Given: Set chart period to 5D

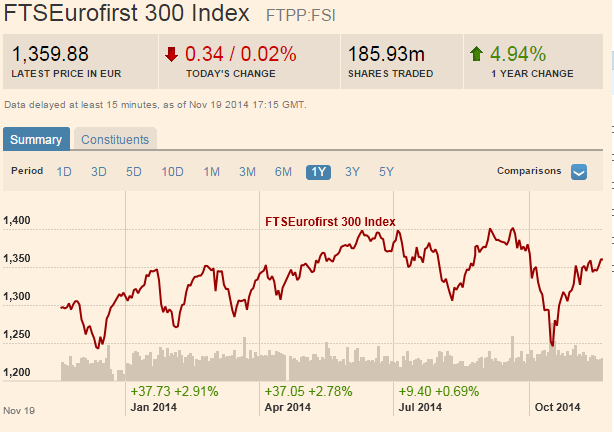Looking at the screenshot, I should [x=134, y=172].
